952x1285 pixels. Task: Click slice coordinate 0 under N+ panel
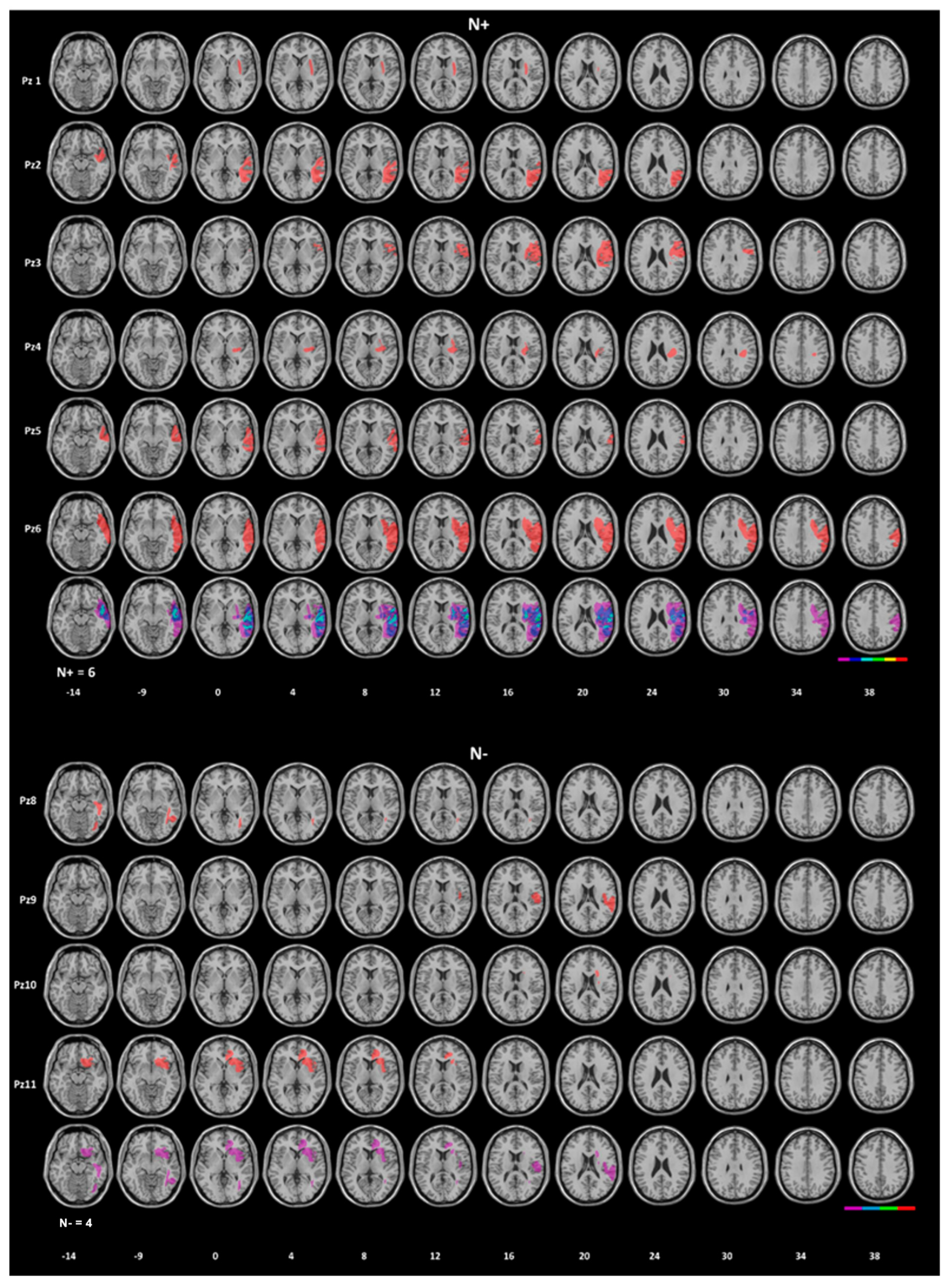click(x=218, y=693)
